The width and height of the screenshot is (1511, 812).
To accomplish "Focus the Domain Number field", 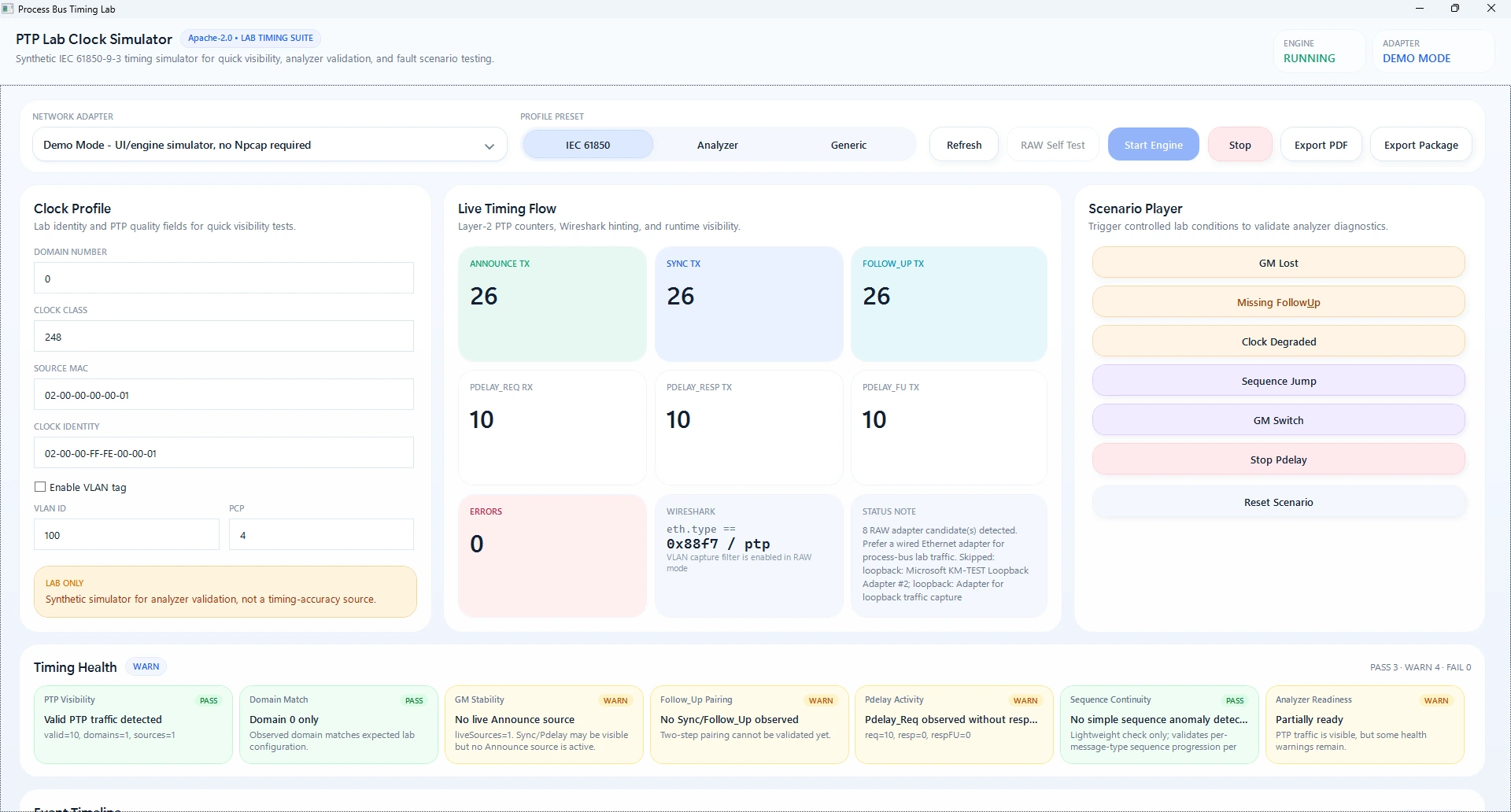I will pyautogui.click(x=224, y=279).
